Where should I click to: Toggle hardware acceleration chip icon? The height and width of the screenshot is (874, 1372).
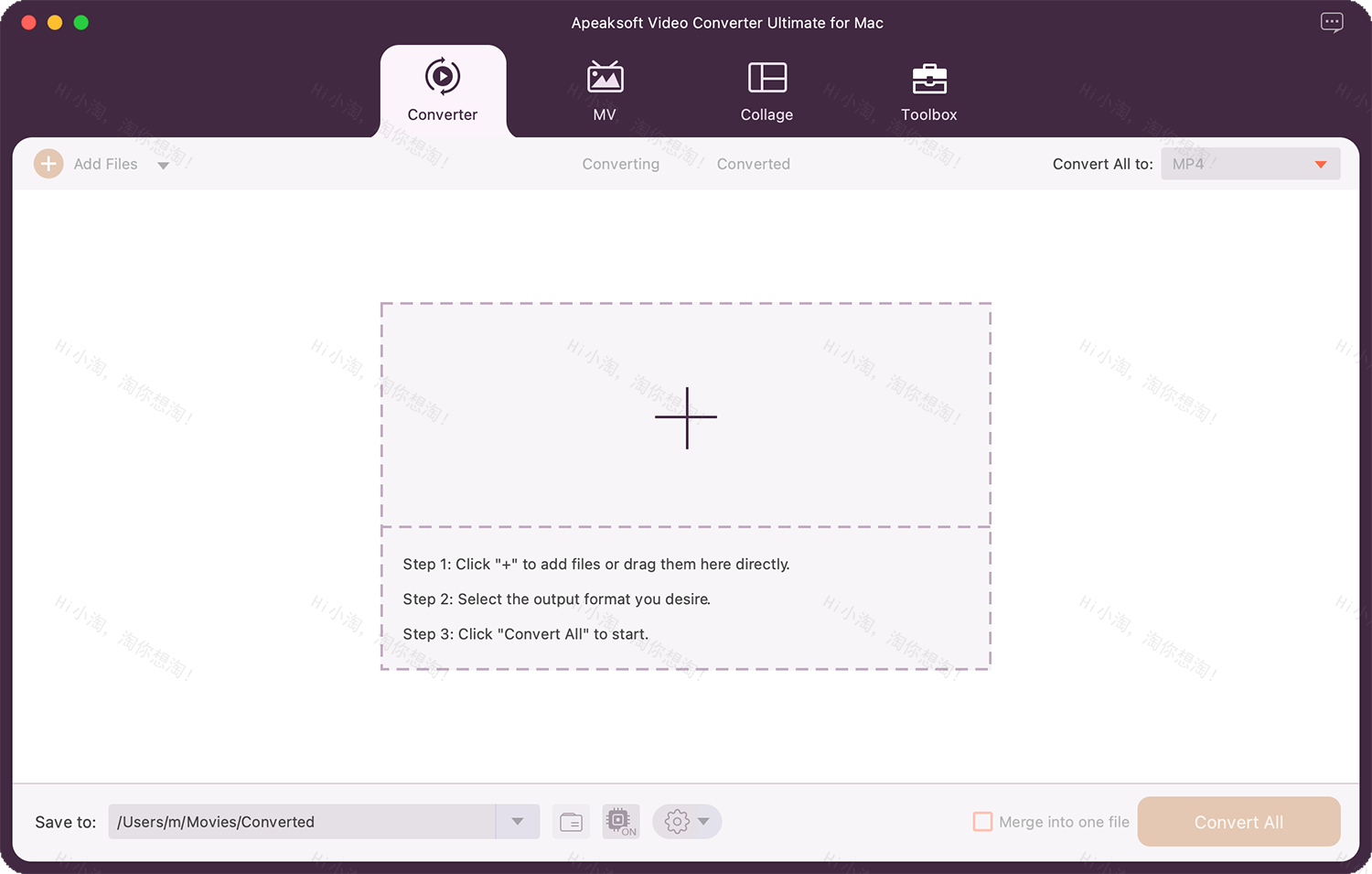[621, 822]
